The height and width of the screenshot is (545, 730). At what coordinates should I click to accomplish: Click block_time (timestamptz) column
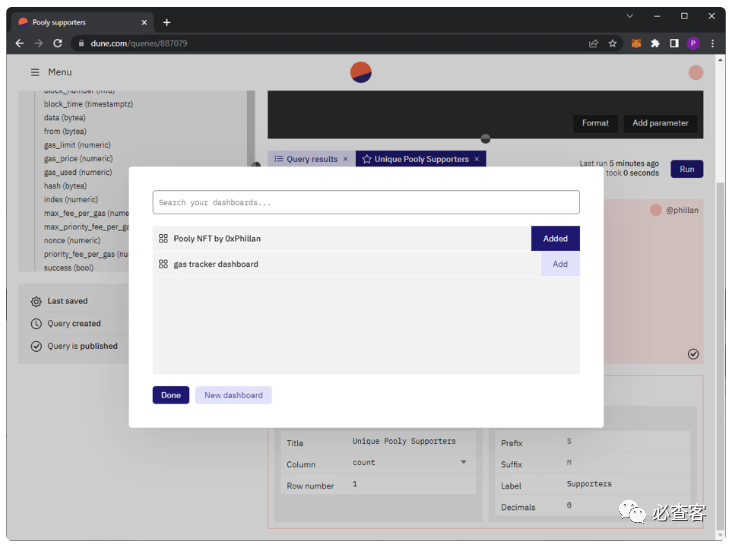click(x=88, y=104)
